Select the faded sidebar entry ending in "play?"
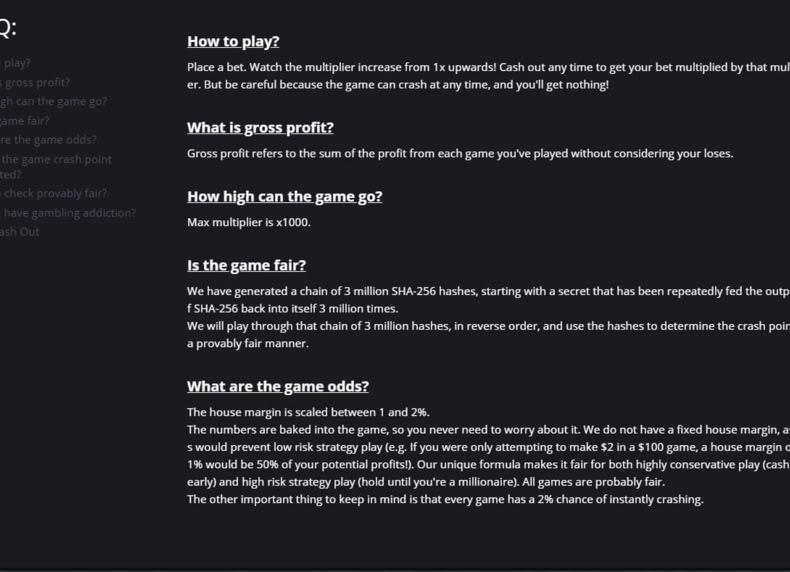 pyautogui.click(x=15, y=63)
